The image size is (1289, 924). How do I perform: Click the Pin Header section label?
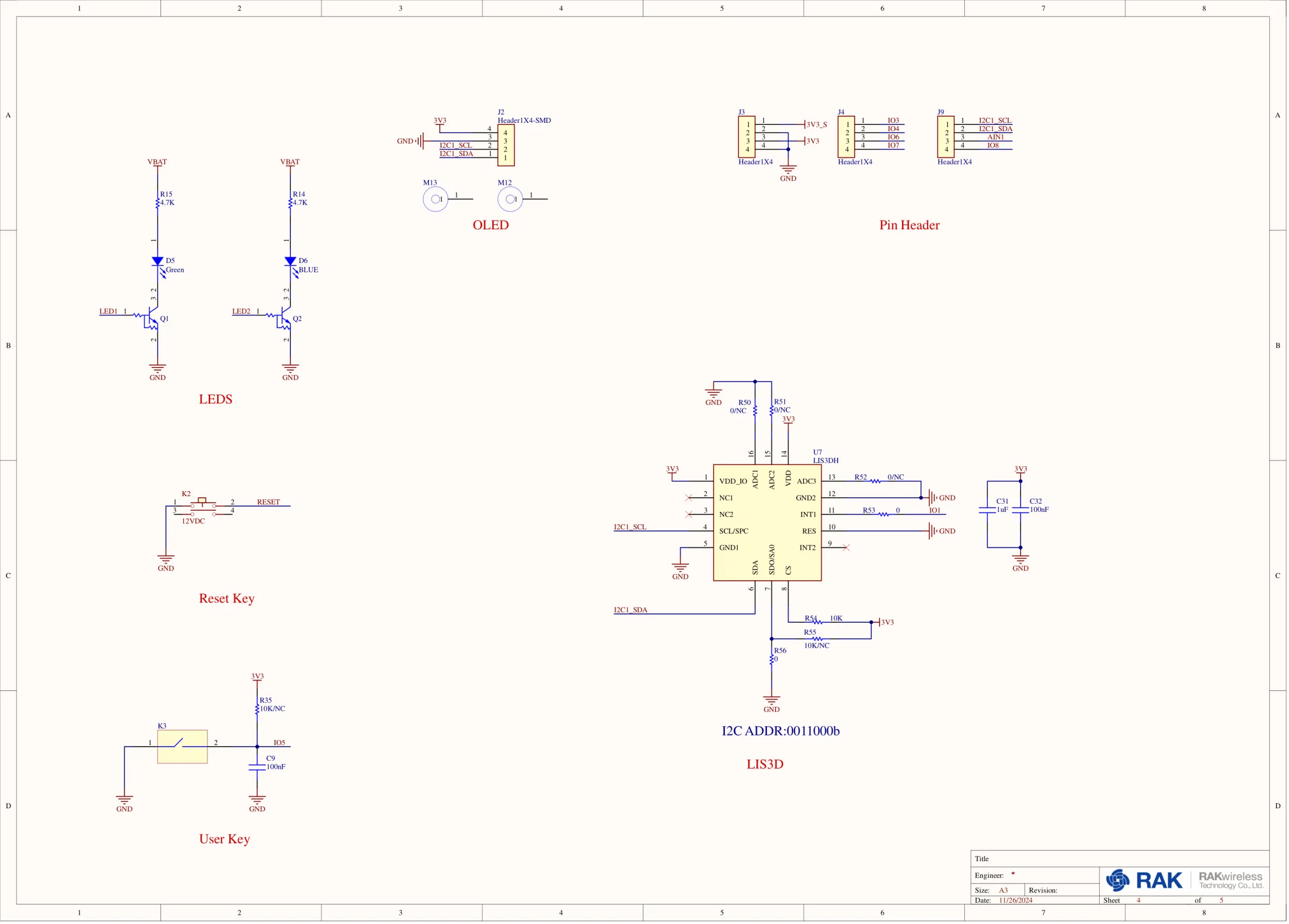[909, 224]
